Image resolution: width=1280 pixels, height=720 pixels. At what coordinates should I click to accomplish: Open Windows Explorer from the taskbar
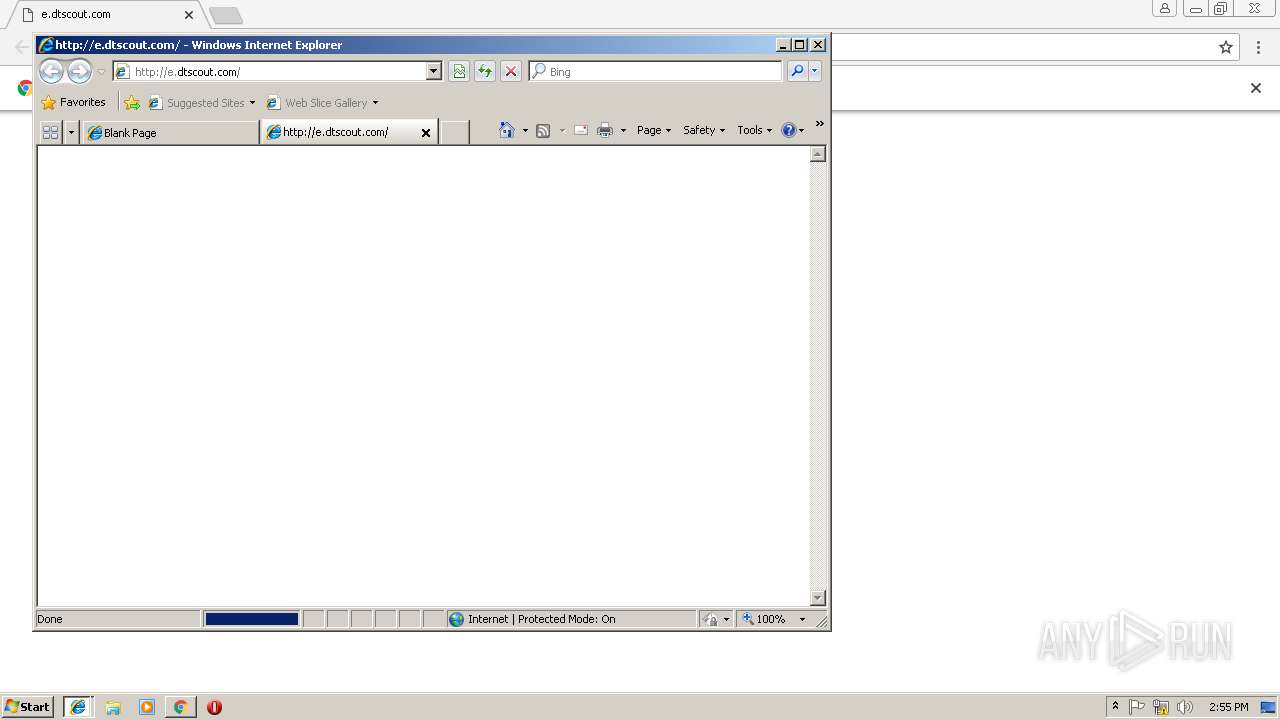[x=113, y=707]
